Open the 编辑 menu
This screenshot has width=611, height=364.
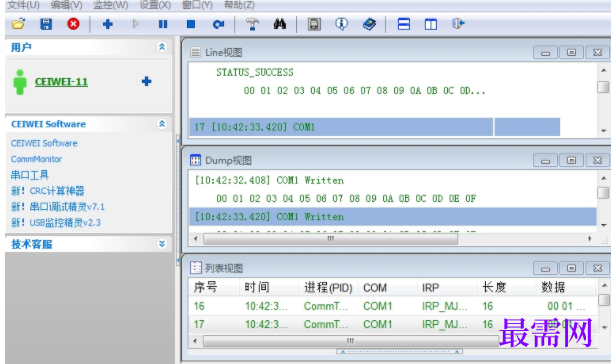[x=66, y=5]
